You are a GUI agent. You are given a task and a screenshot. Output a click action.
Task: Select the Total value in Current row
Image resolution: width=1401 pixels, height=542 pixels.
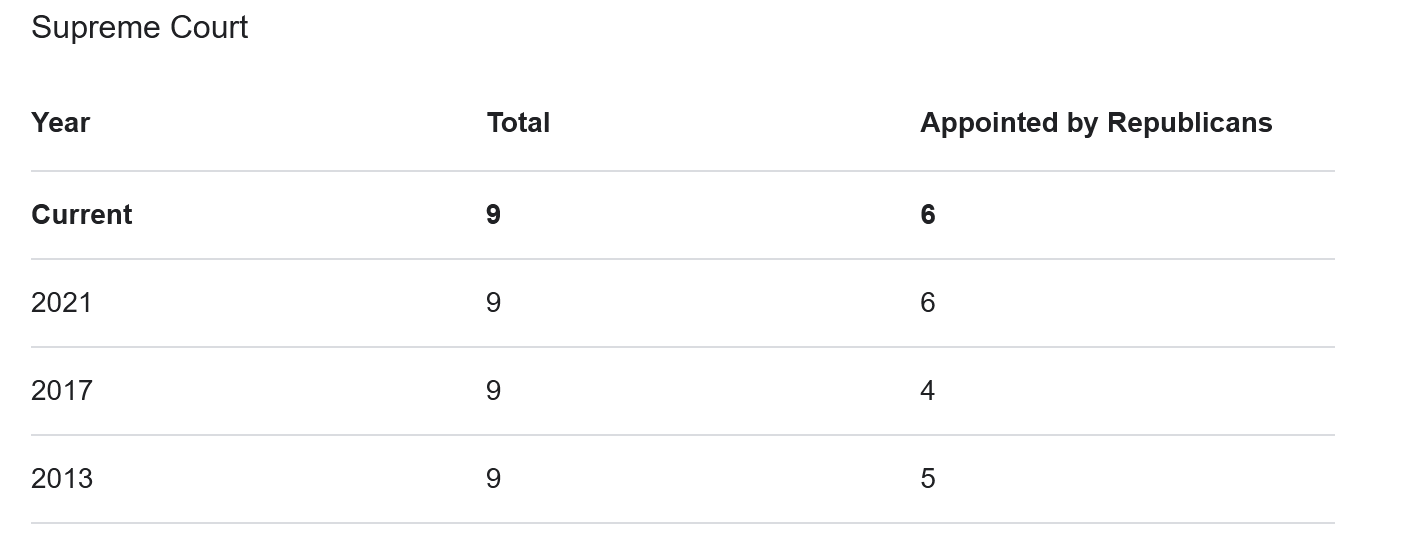point(493,215)
